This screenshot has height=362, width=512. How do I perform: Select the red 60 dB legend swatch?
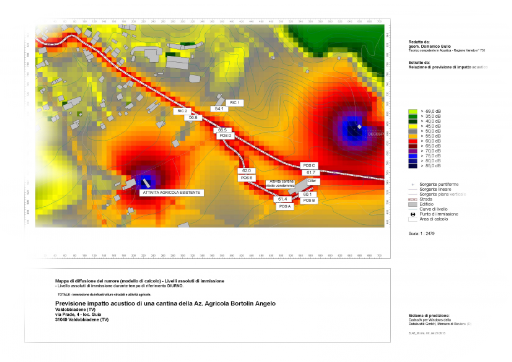[x=413, y=141]
